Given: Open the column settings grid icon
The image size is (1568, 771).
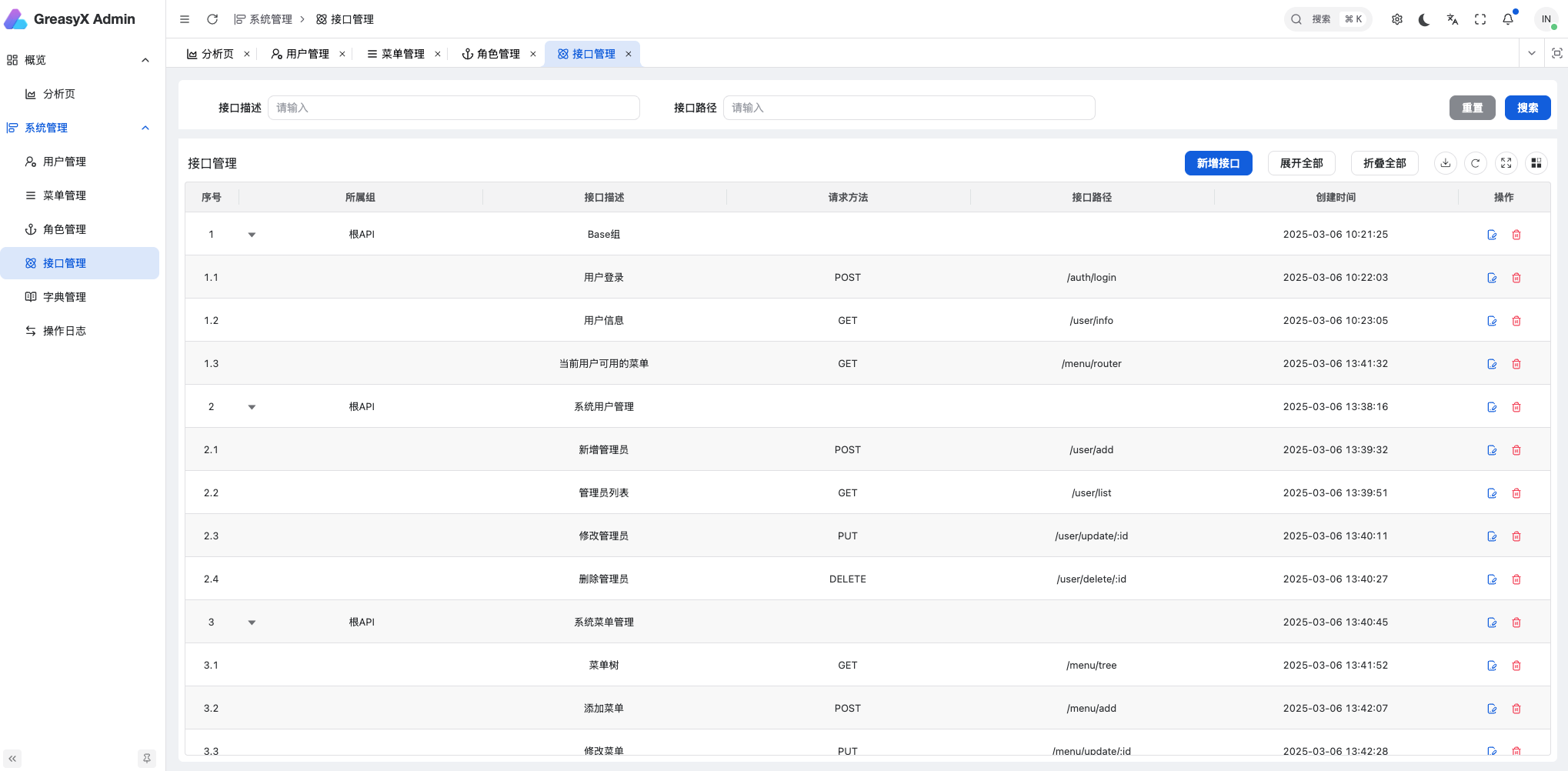Looking at the screenshot, I should (x=1536, y=163).
